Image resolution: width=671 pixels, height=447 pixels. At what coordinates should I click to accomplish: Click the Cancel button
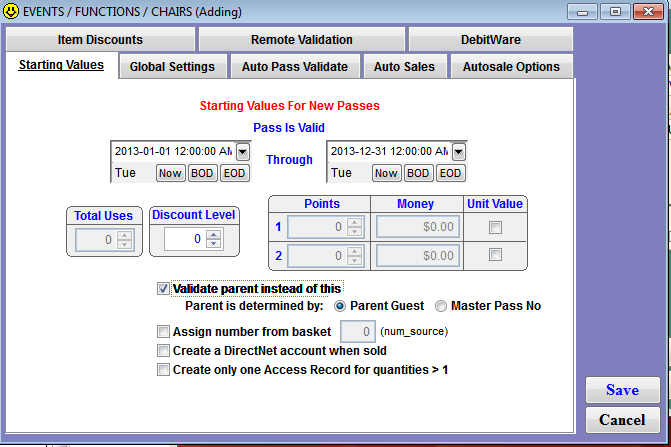623,420
